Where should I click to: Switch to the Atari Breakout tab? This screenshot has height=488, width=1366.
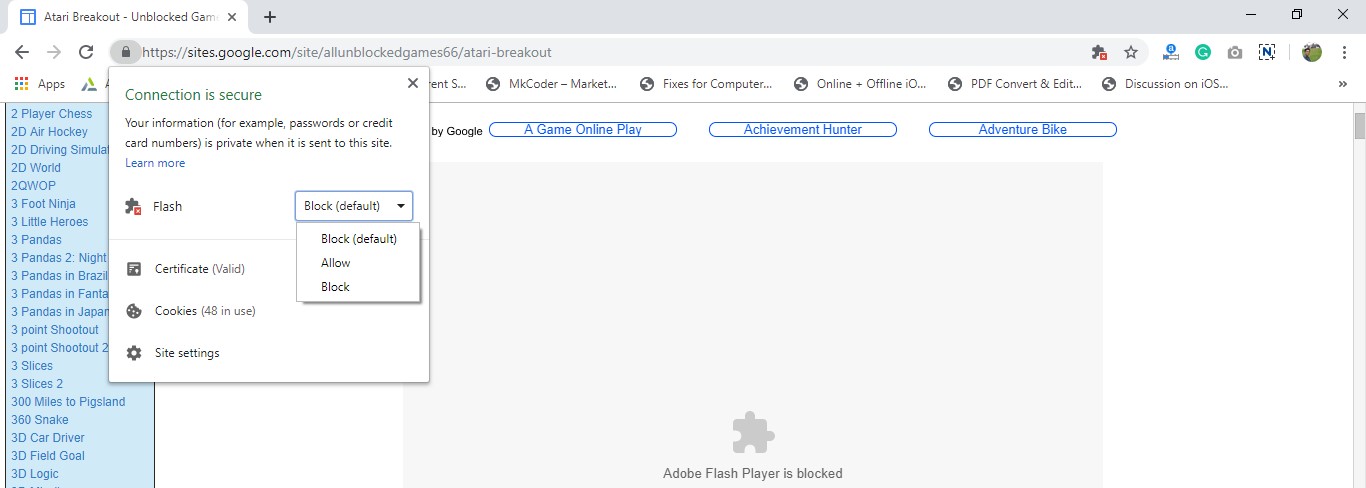tap(128, 17)
